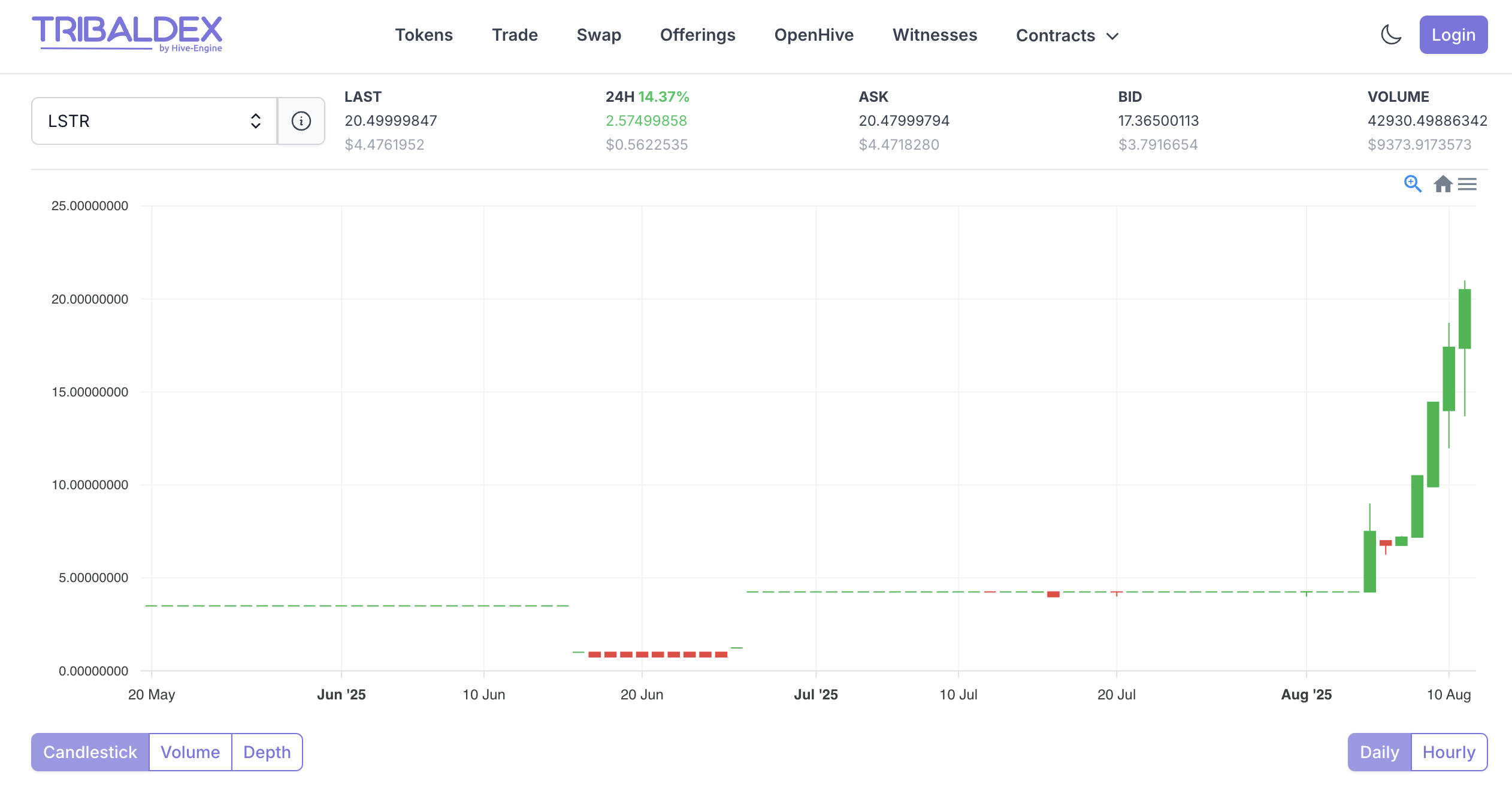This screenshot has width=1512, height=806.
Task: Open the Trade page
Action: click(x=515, y=35)
